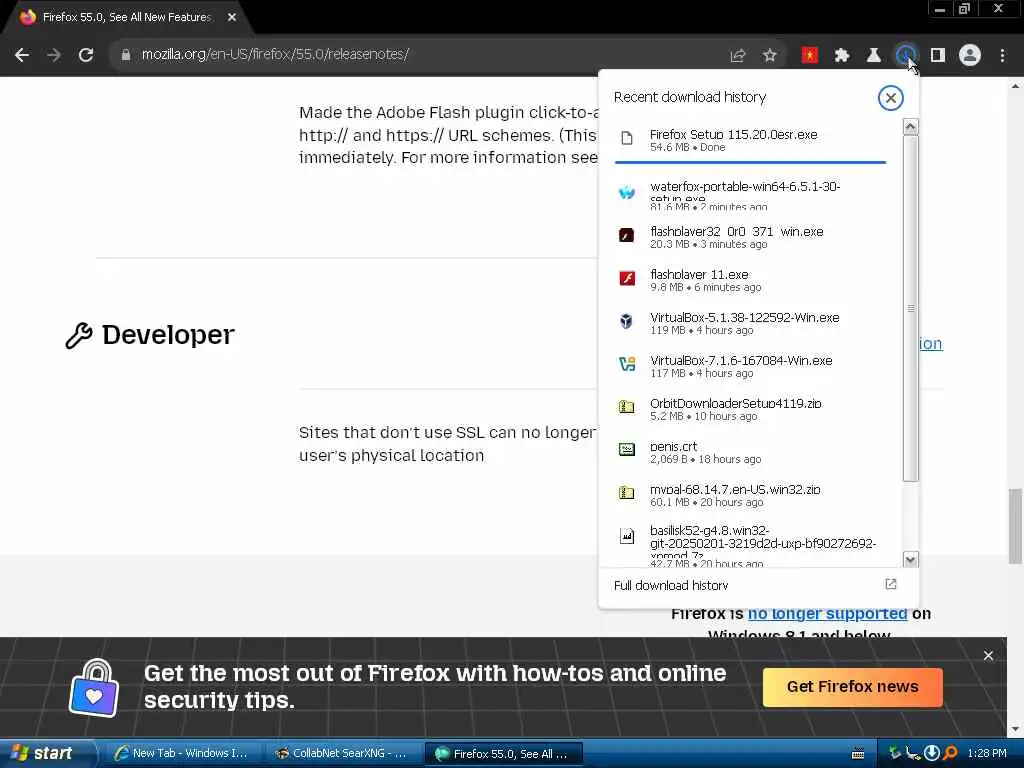Open the flask Chrome Labs icon

[x=874, y=56]
